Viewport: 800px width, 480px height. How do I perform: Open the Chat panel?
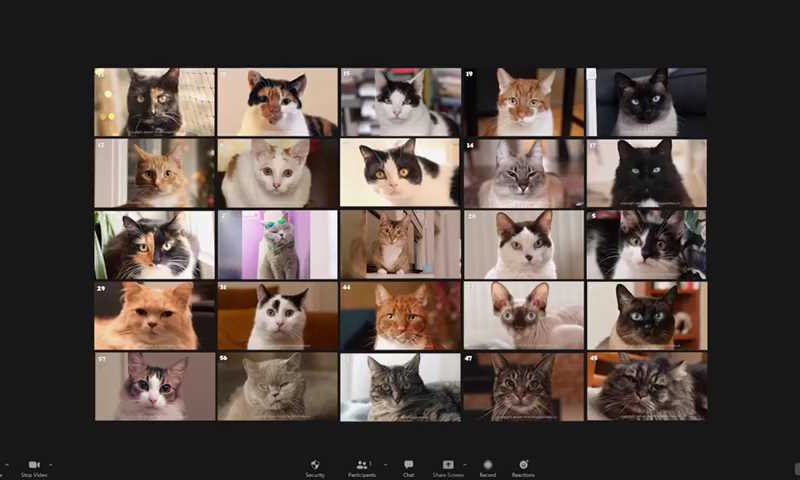coord(408,466)
